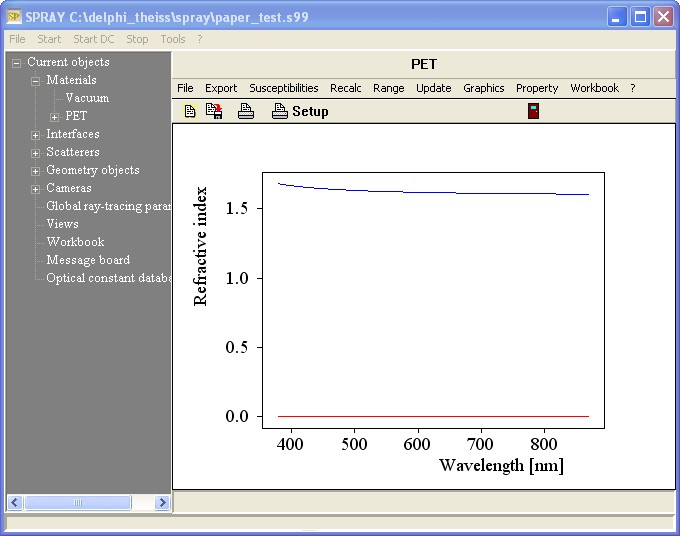Select Message board in the tree
680x536 pixels.
[88, 260]
